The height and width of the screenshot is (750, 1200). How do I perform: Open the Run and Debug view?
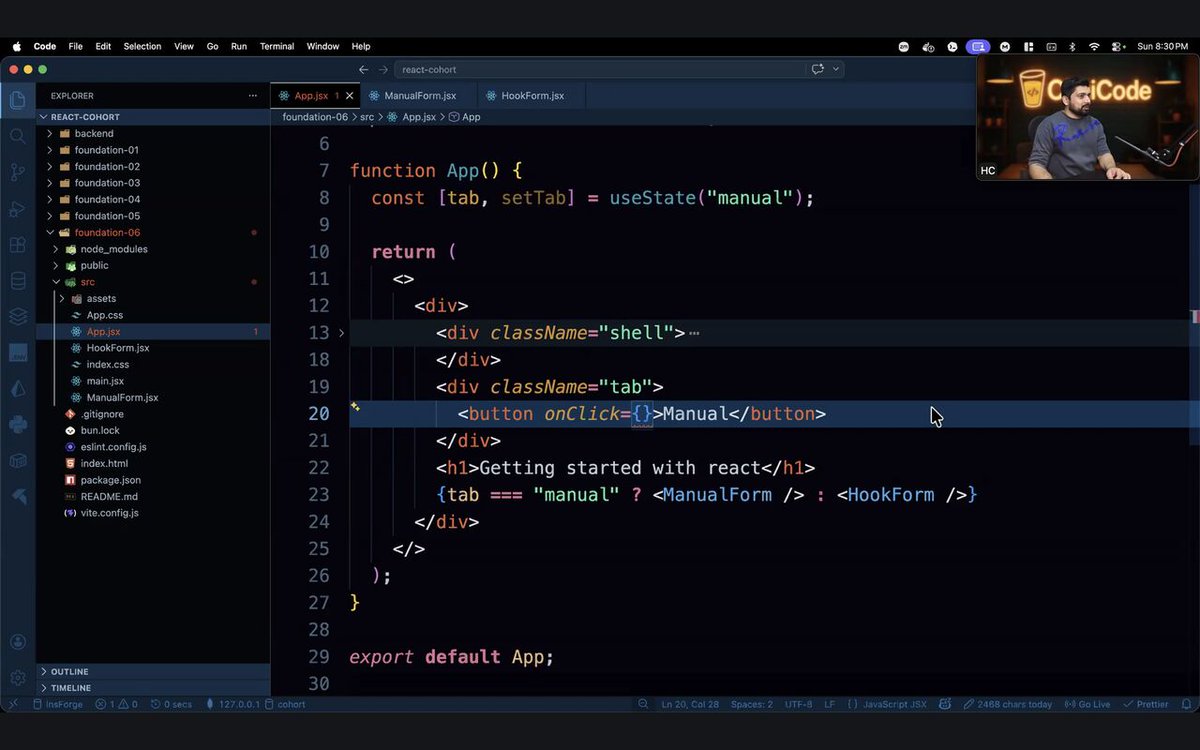coord(17,208)
